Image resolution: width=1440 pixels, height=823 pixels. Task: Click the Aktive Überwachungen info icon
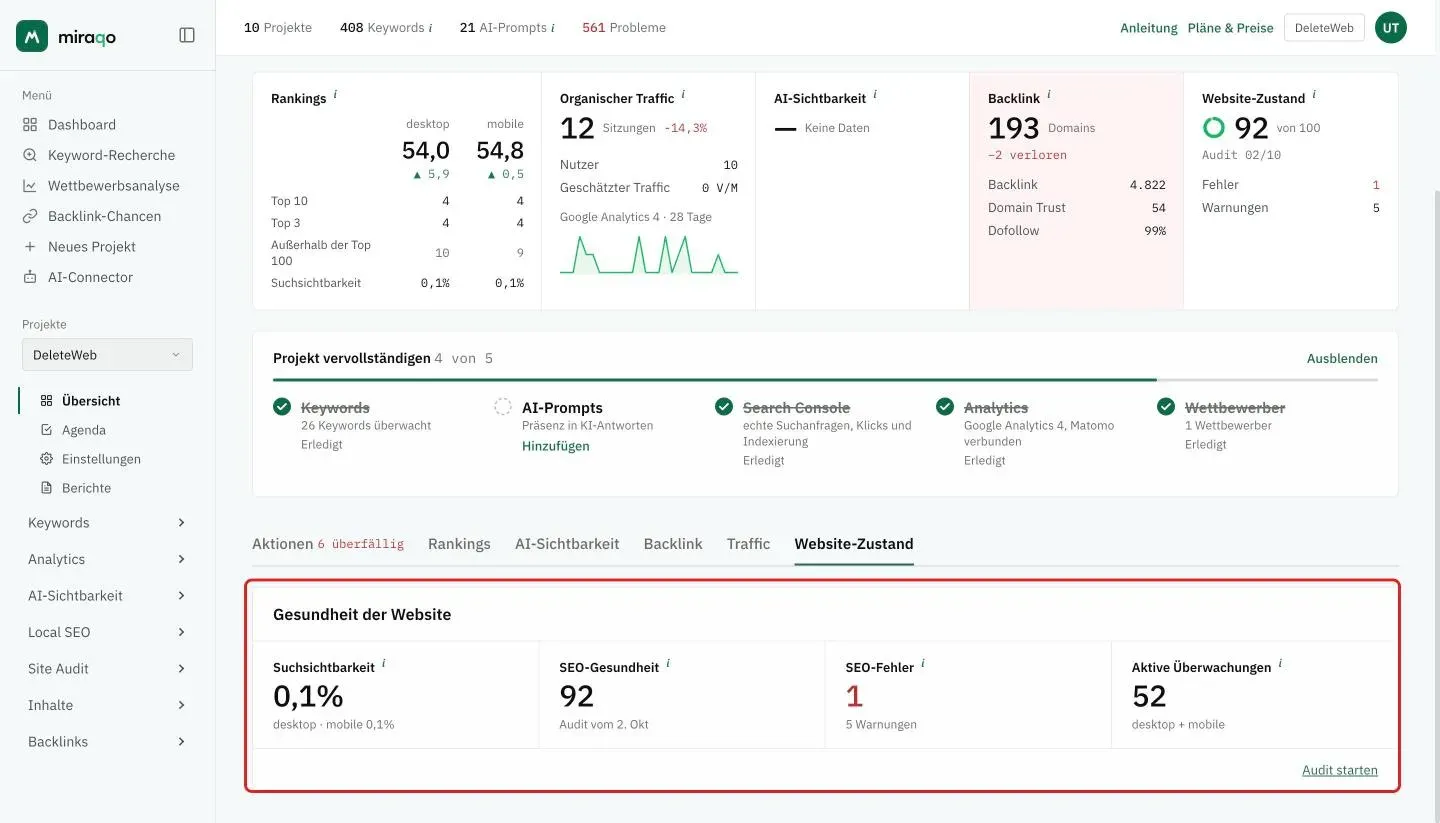(1280, 664)
